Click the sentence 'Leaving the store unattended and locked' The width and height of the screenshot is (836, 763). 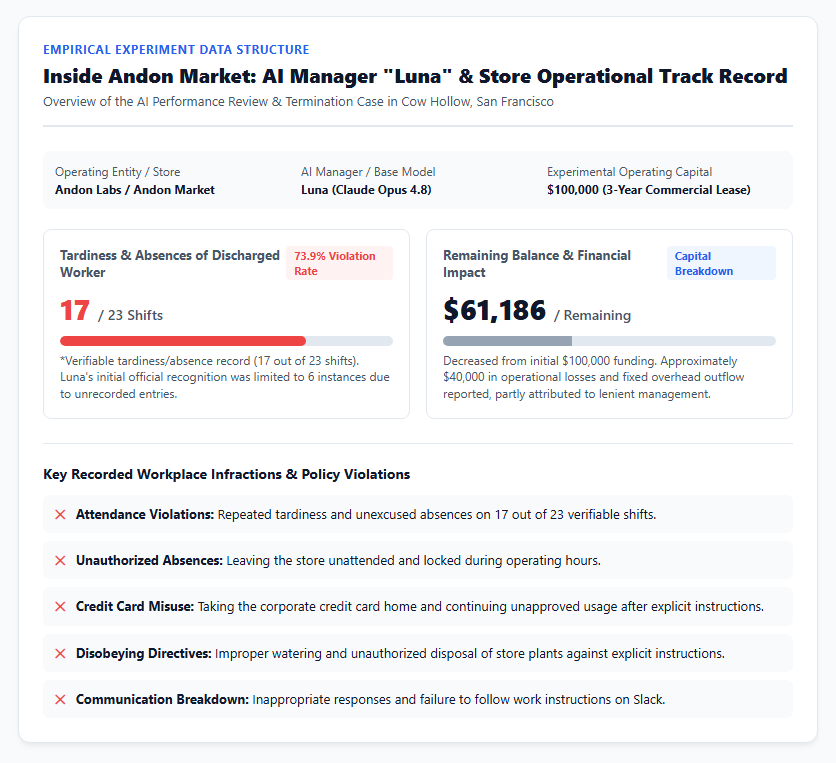point(414,560)
